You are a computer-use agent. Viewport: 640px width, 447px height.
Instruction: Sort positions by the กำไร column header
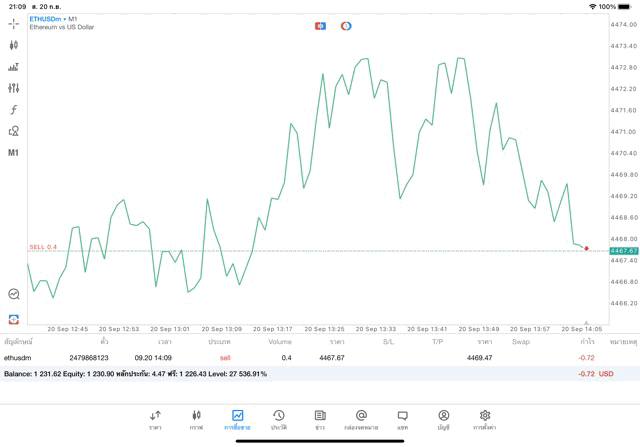[587, 342]
